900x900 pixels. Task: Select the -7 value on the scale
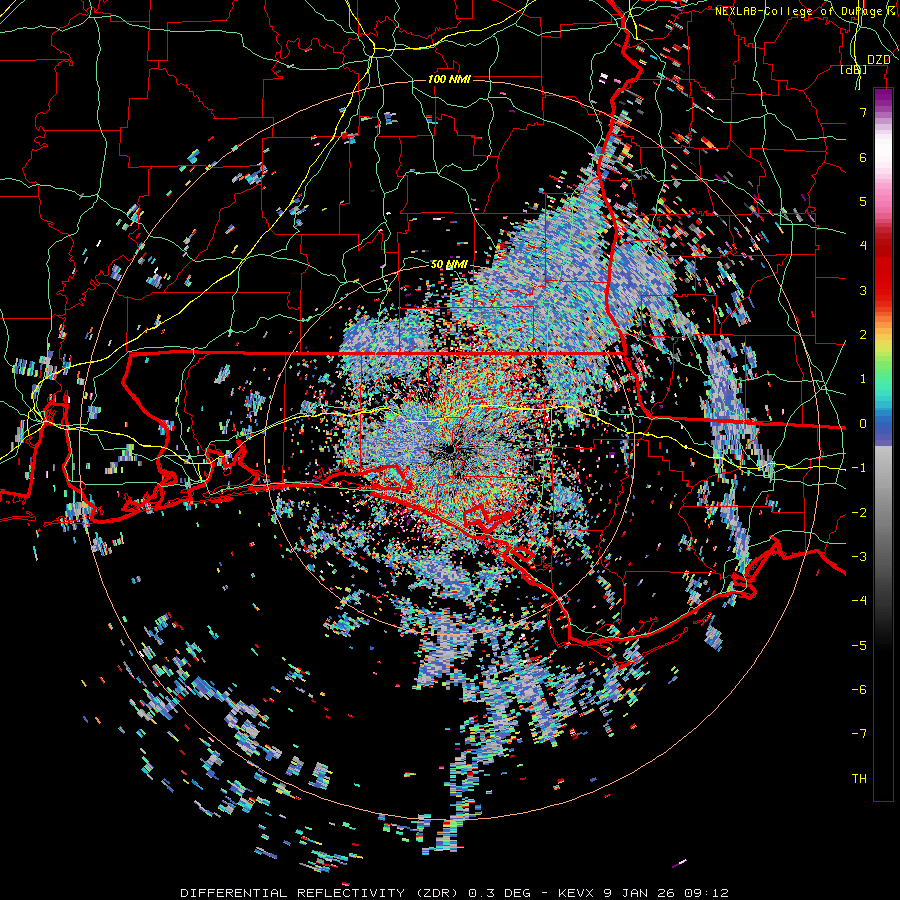[859, 734]
